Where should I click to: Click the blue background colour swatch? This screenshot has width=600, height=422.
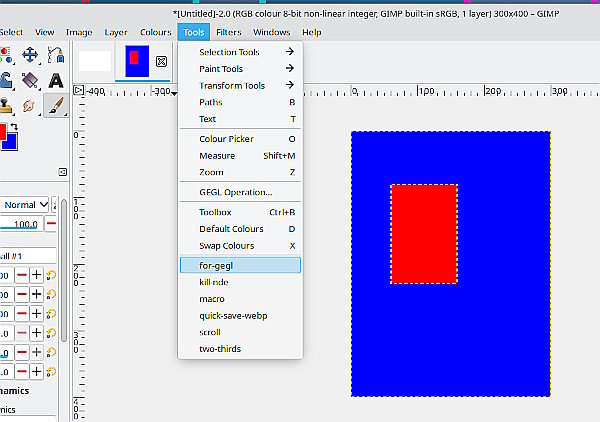coord(11,143)
